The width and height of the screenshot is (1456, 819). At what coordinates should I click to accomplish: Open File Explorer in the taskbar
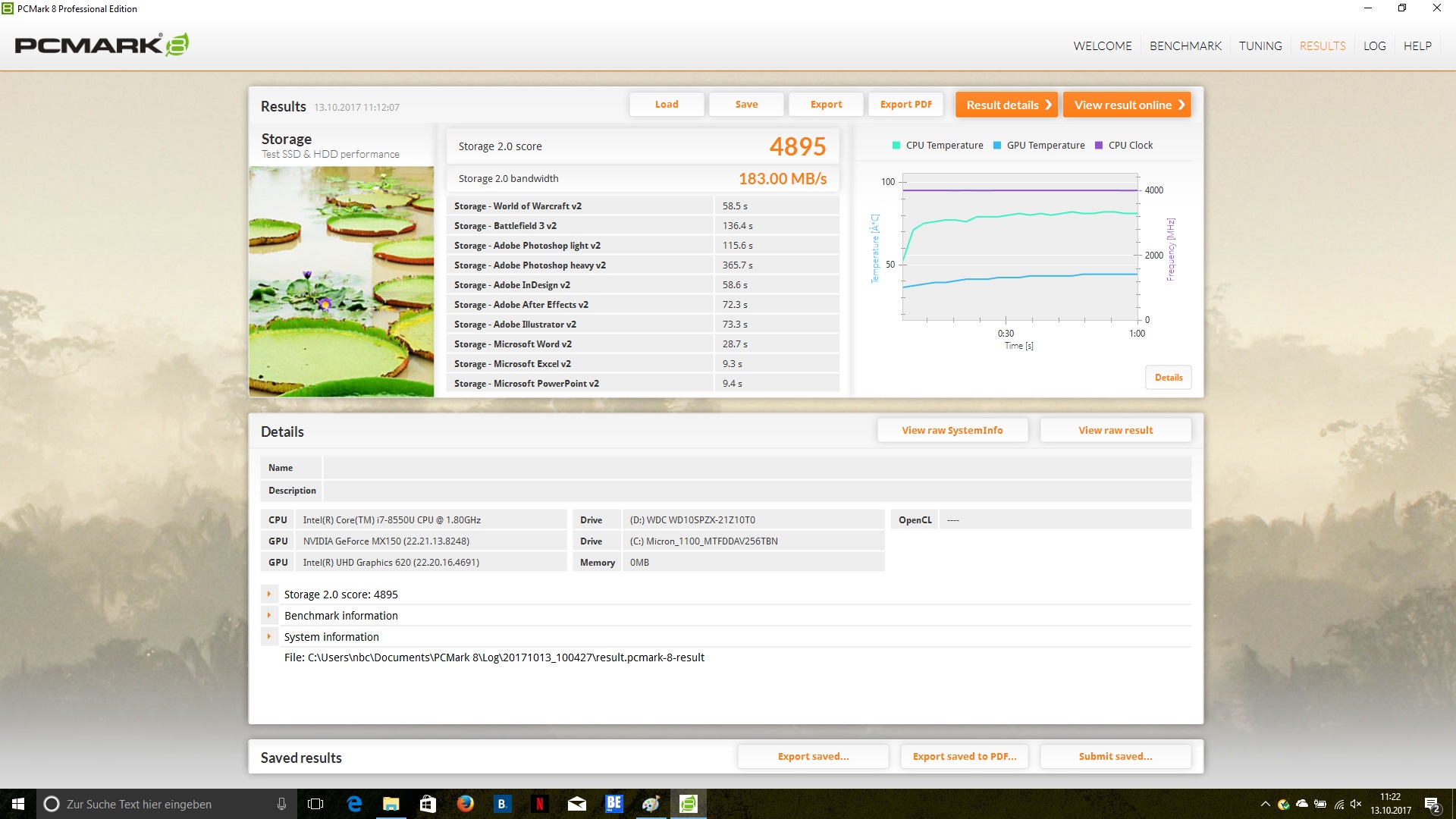(391, 804)
